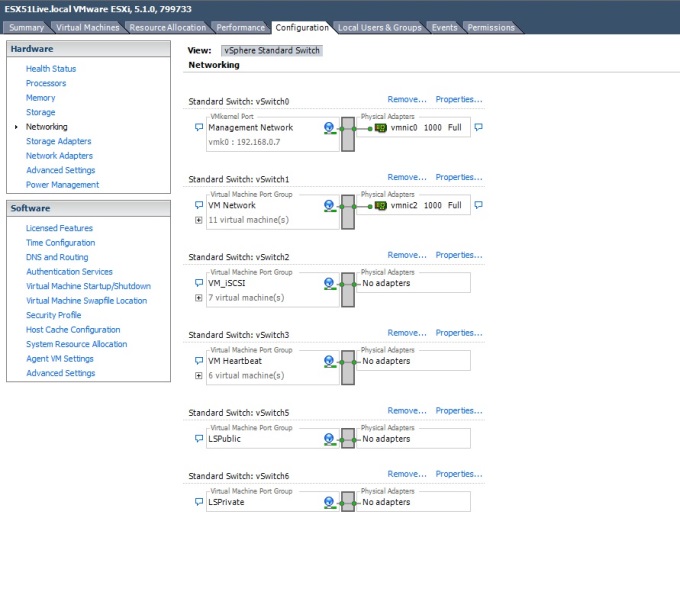Image resolution: width=680 pixels, height=592 pixels.
Task: Open Host Cache Configuration
Action: 73,330
